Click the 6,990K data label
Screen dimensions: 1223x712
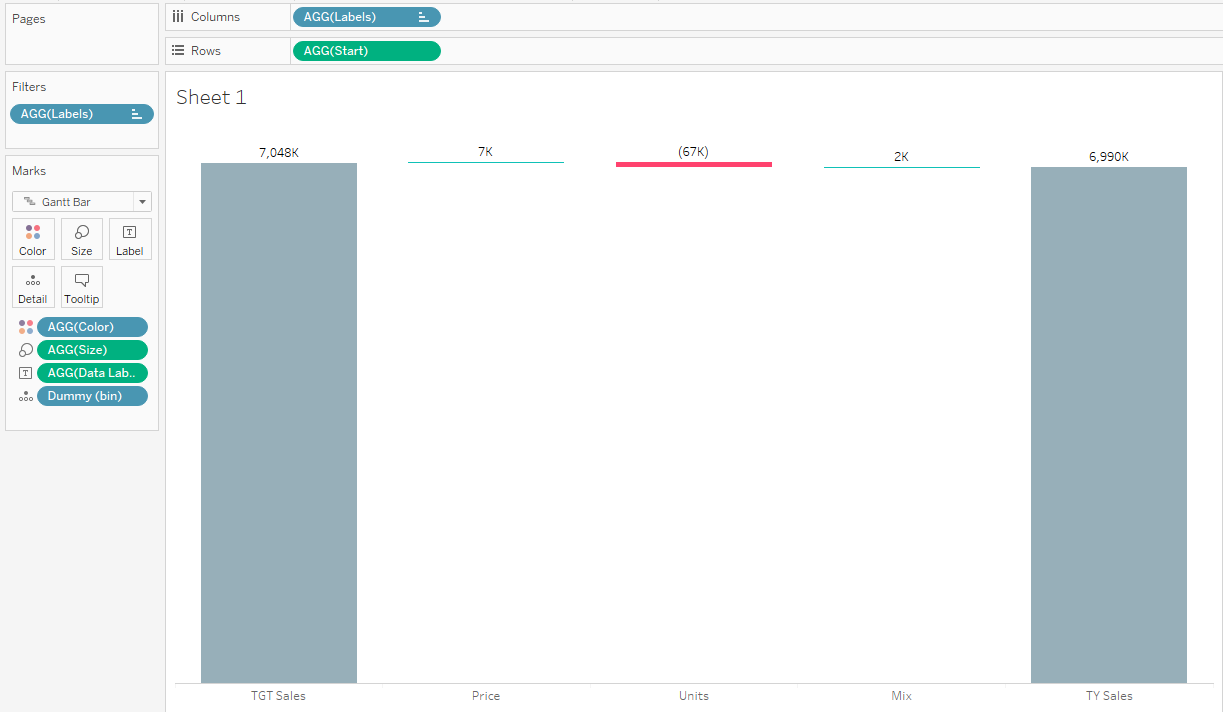click(1109, 156)
